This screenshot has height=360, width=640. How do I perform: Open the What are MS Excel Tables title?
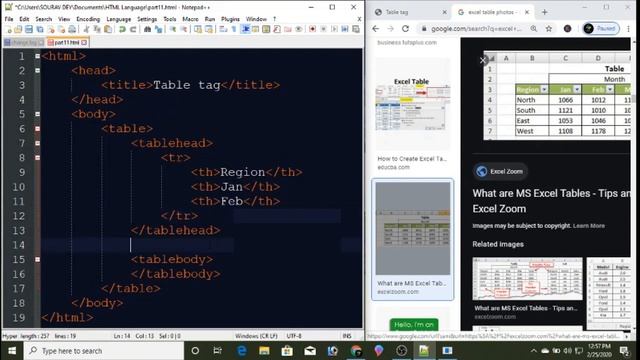(x=551, y=201)
